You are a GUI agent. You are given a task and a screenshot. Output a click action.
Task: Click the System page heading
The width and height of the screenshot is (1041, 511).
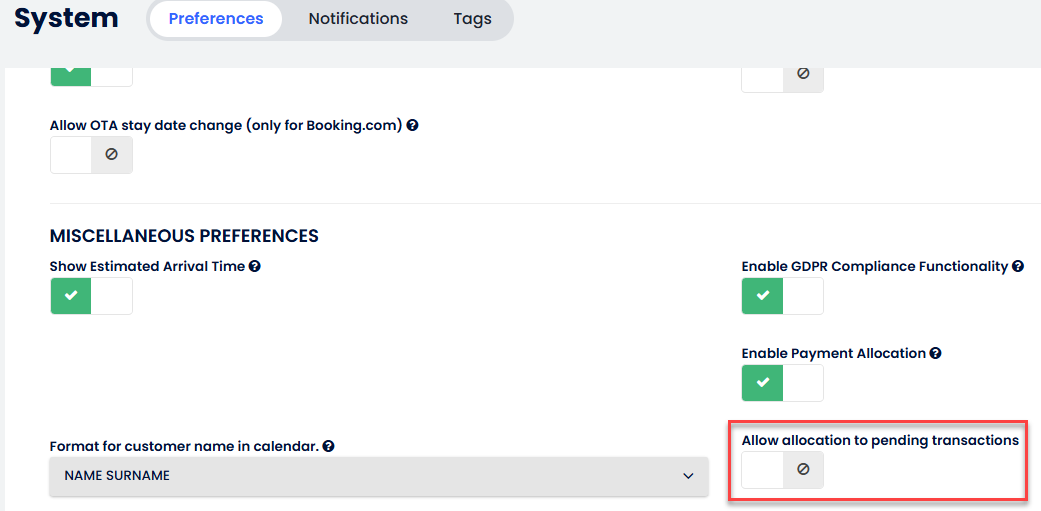tap(66, 18)
